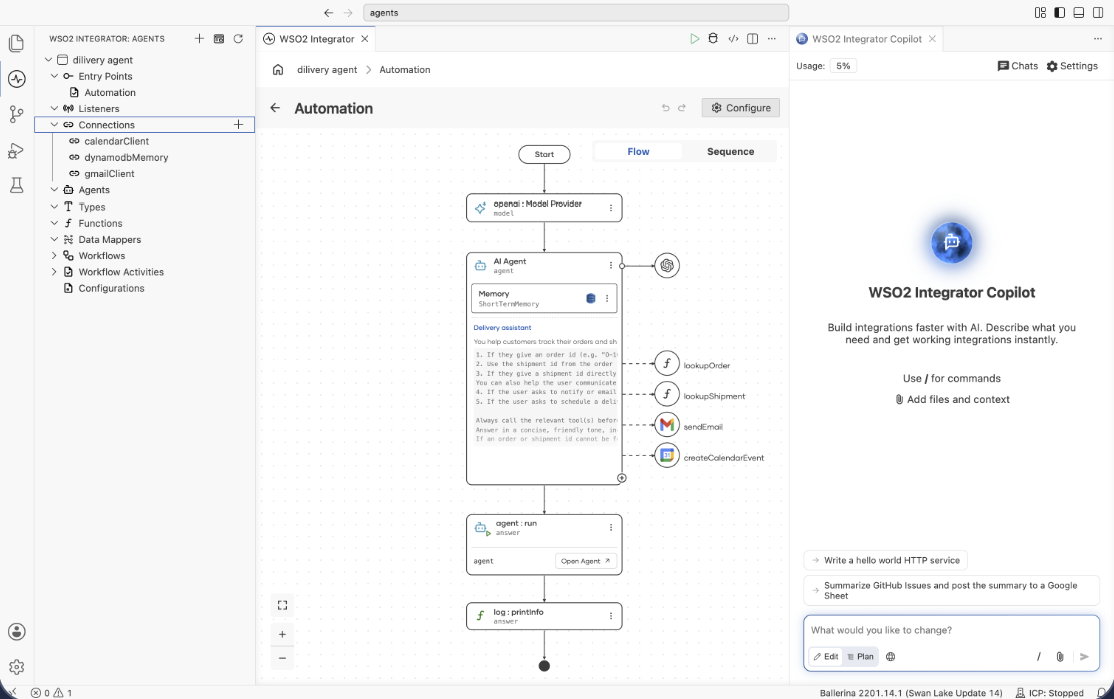Click the lookupOrder function tool icon

click(666, 364)
